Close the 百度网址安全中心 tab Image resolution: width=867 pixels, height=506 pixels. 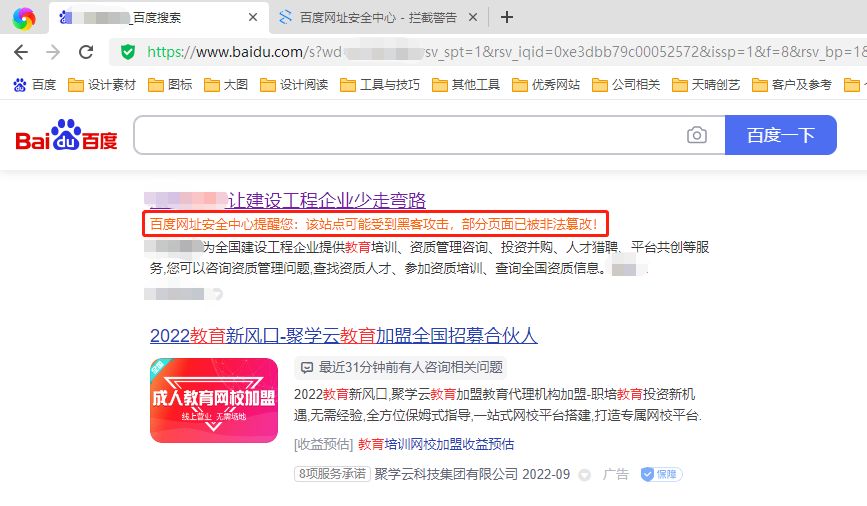(472, 17)
